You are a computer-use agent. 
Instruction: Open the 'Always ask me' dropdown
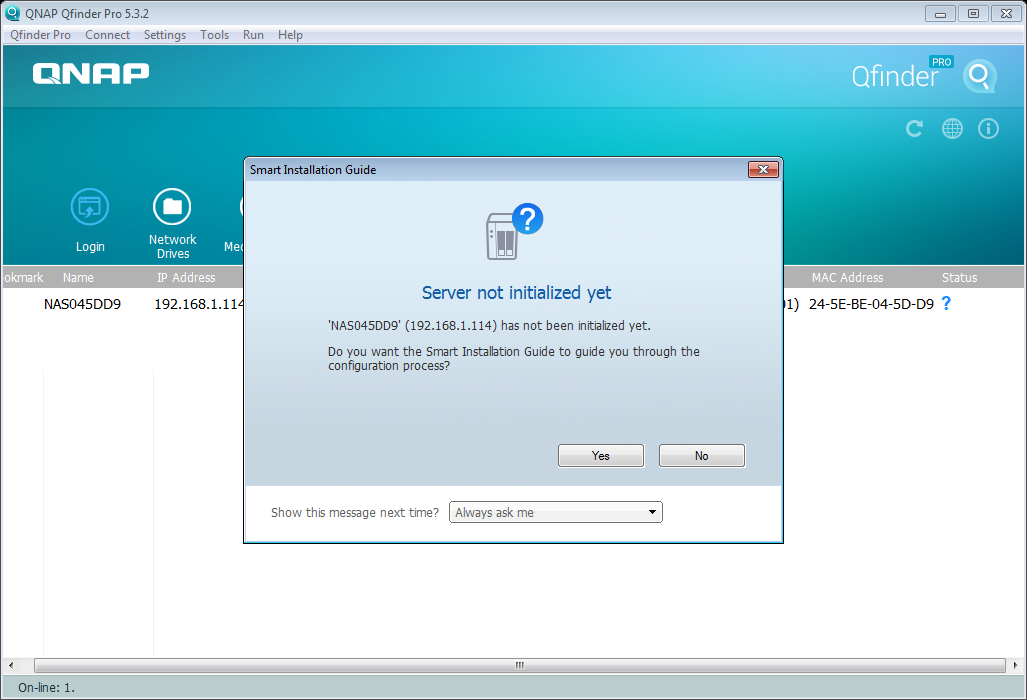(x=555, y=512)
